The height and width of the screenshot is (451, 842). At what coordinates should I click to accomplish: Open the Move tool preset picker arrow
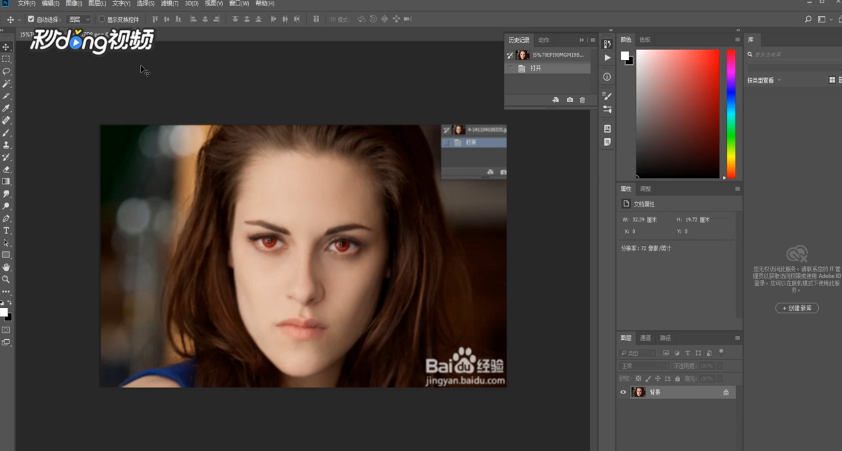pyautogui.click(x=19, y=19)
